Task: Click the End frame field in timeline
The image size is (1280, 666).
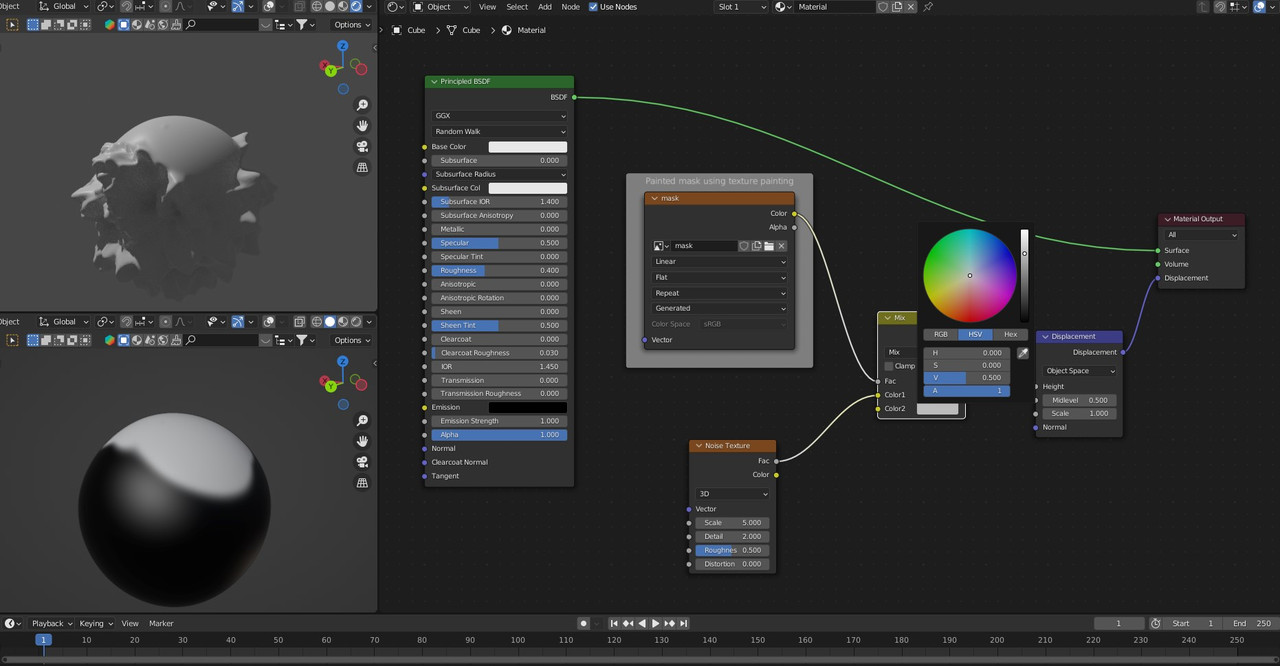Action: 1252,624
